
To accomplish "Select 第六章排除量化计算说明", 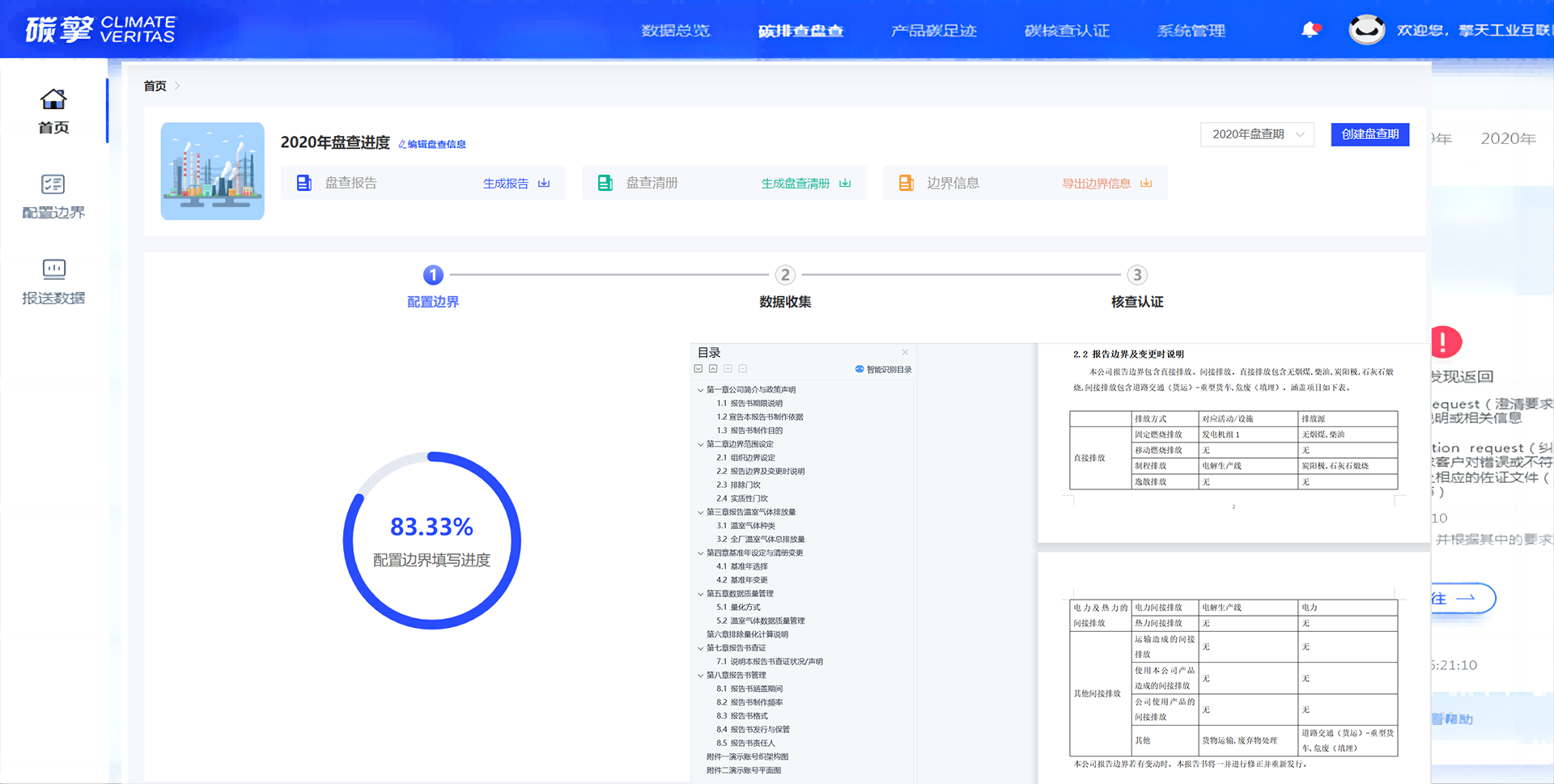I will (747, 634).
